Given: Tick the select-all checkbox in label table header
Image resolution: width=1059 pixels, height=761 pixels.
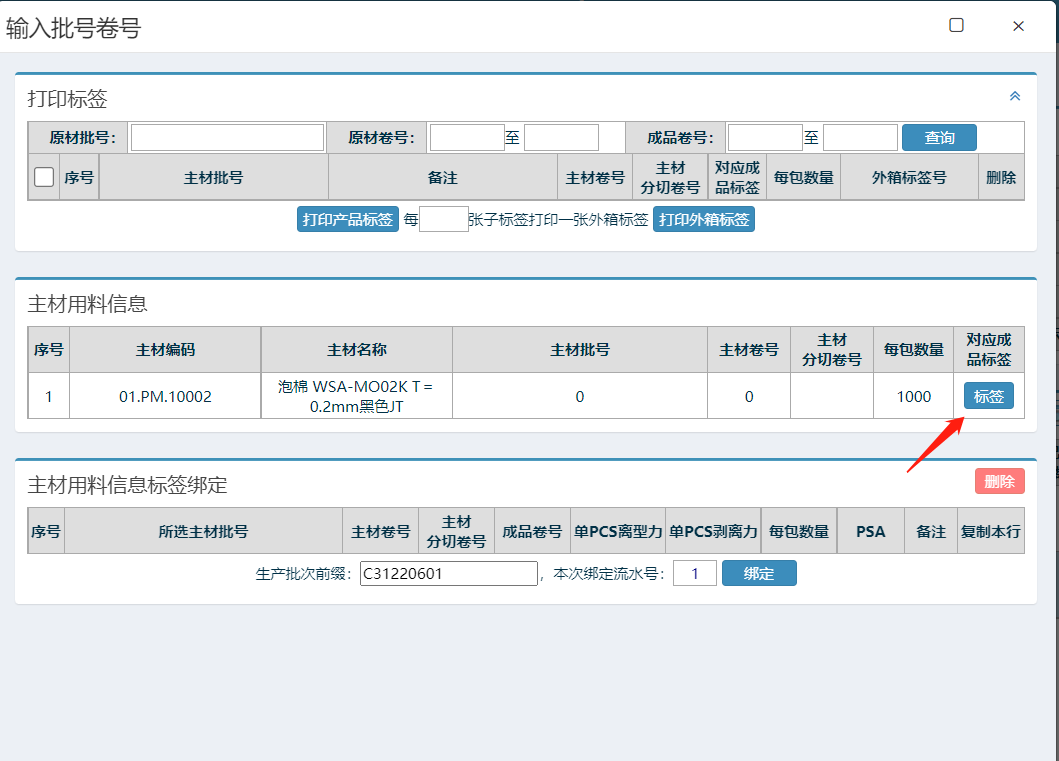Looking at the screenshot, I should 44,177.
